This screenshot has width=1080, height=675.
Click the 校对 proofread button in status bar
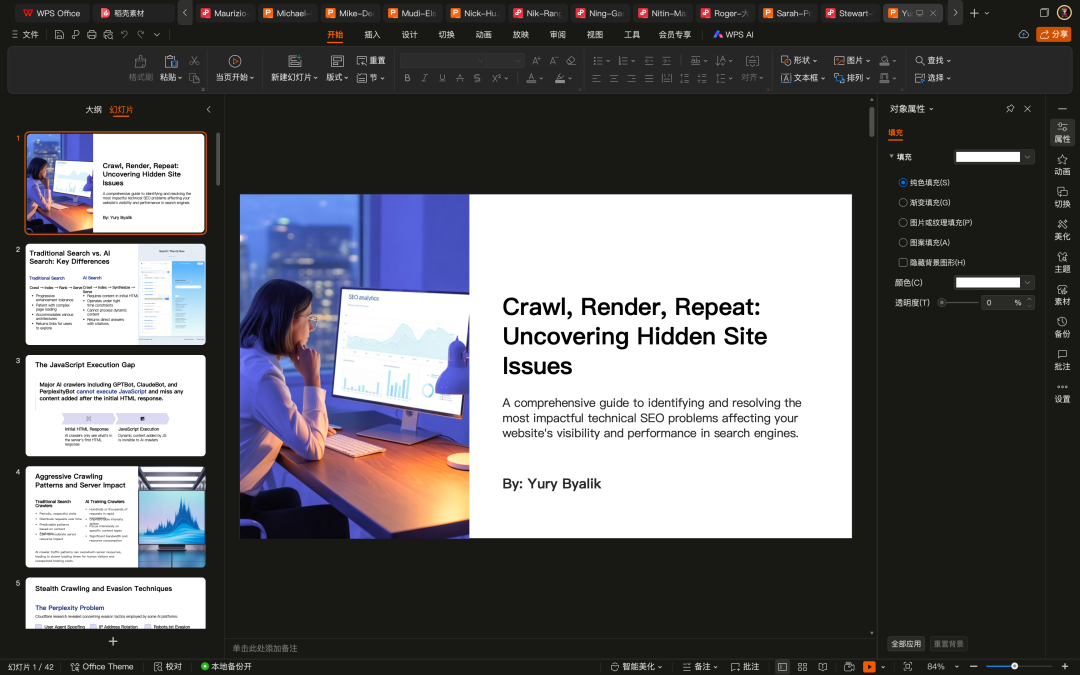[x=168, y=667]
